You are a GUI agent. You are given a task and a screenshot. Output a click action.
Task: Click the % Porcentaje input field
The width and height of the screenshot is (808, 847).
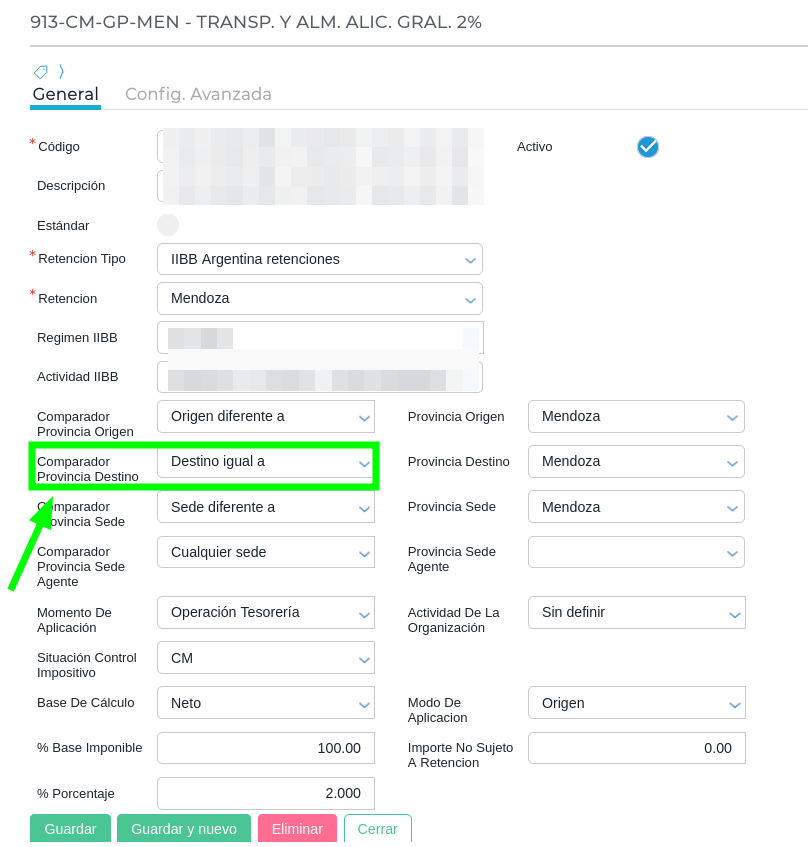point(265,793)
